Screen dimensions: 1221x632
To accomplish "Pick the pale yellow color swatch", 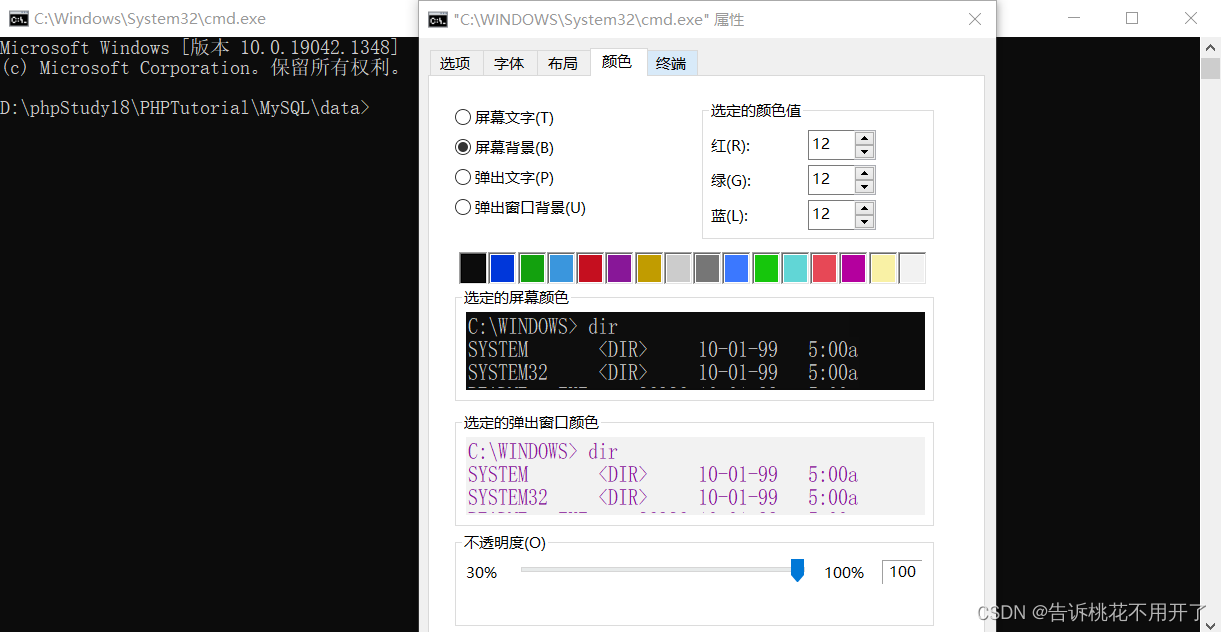I will [883, 268].
